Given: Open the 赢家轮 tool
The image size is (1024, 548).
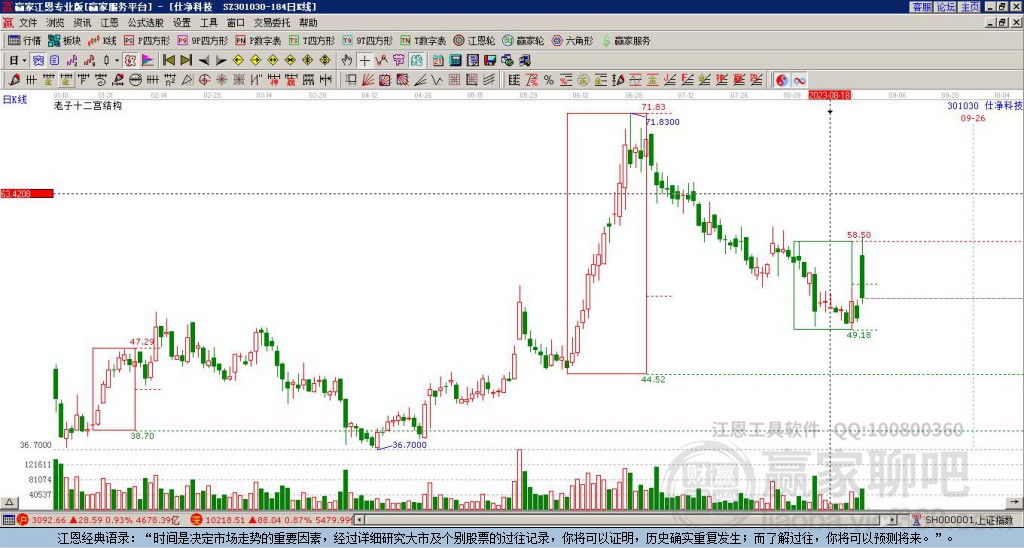Looking at the screenshot, I should pos(523,40).
